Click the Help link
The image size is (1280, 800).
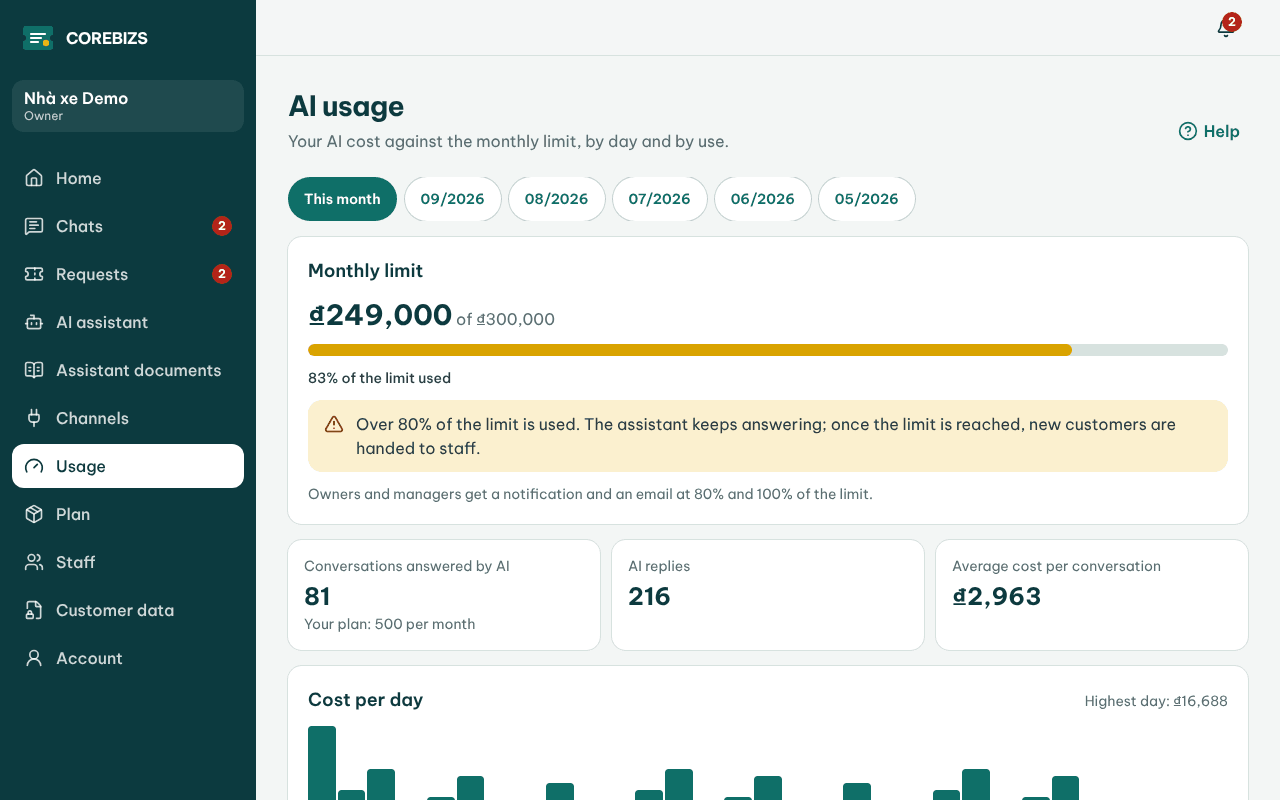point(1209,131)
